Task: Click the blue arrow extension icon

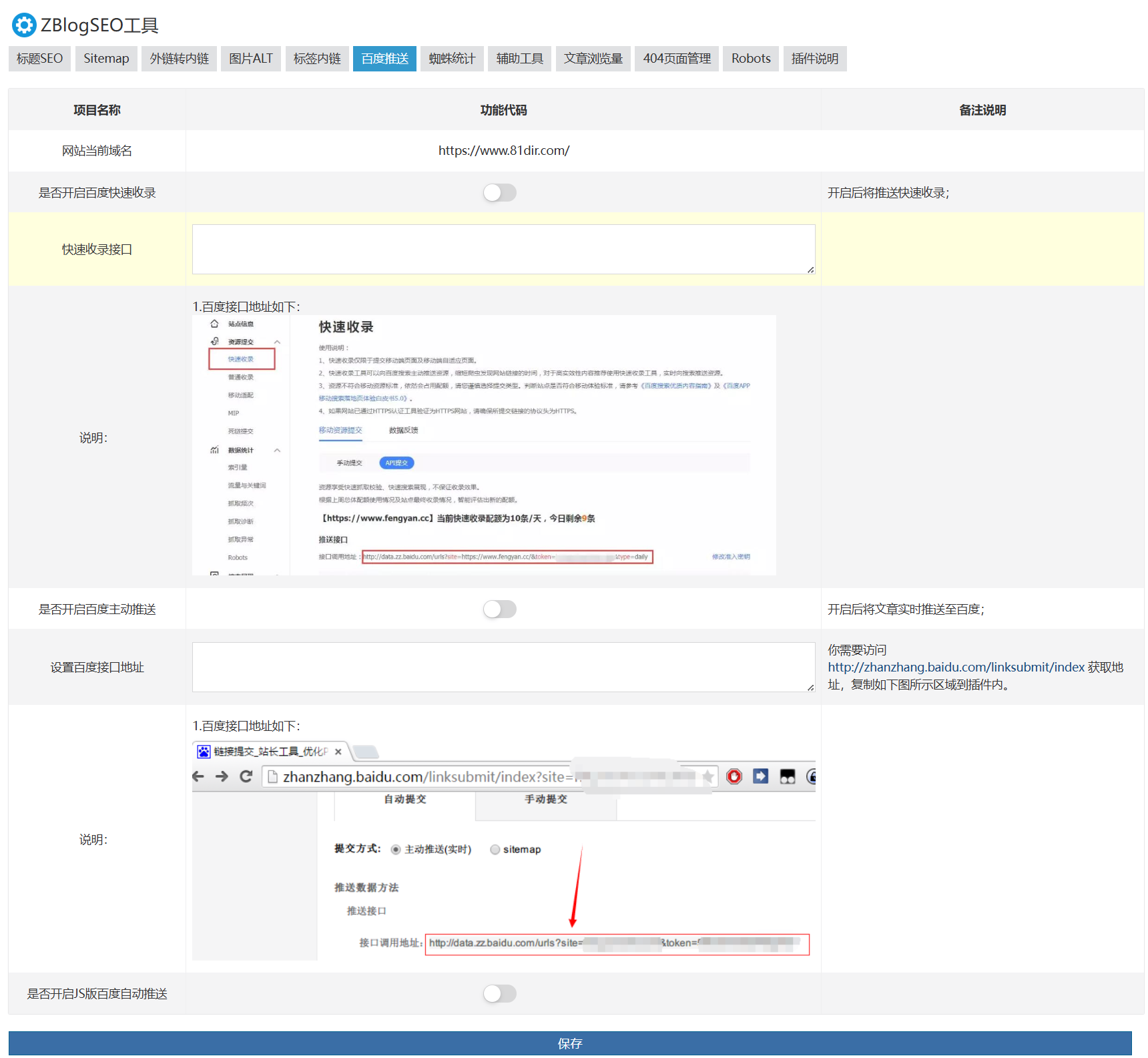Action: point(760,776)
